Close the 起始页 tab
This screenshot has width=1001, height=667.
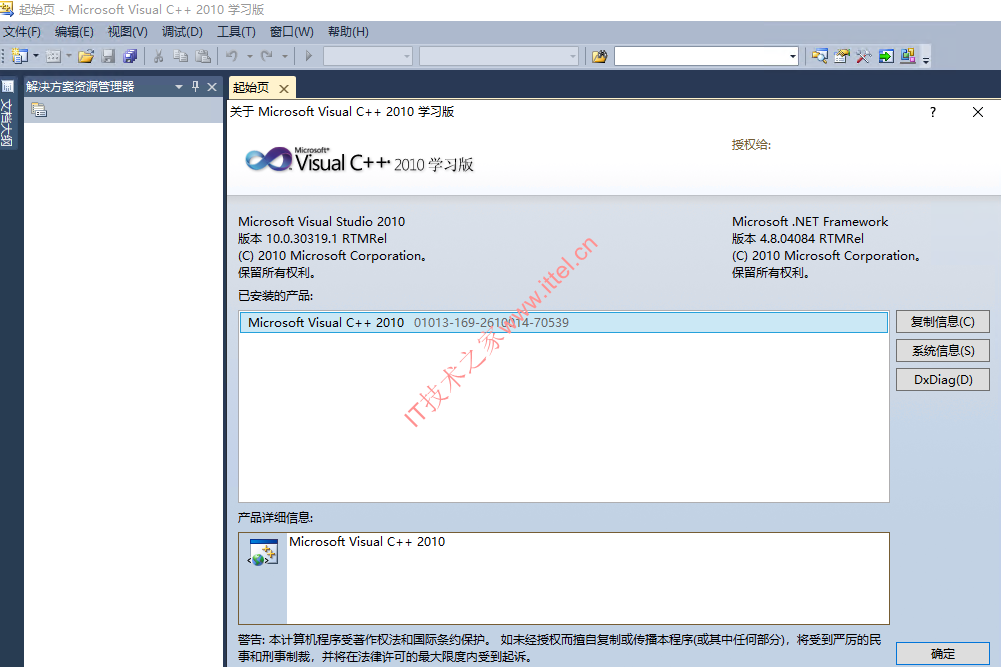(284, 89)
